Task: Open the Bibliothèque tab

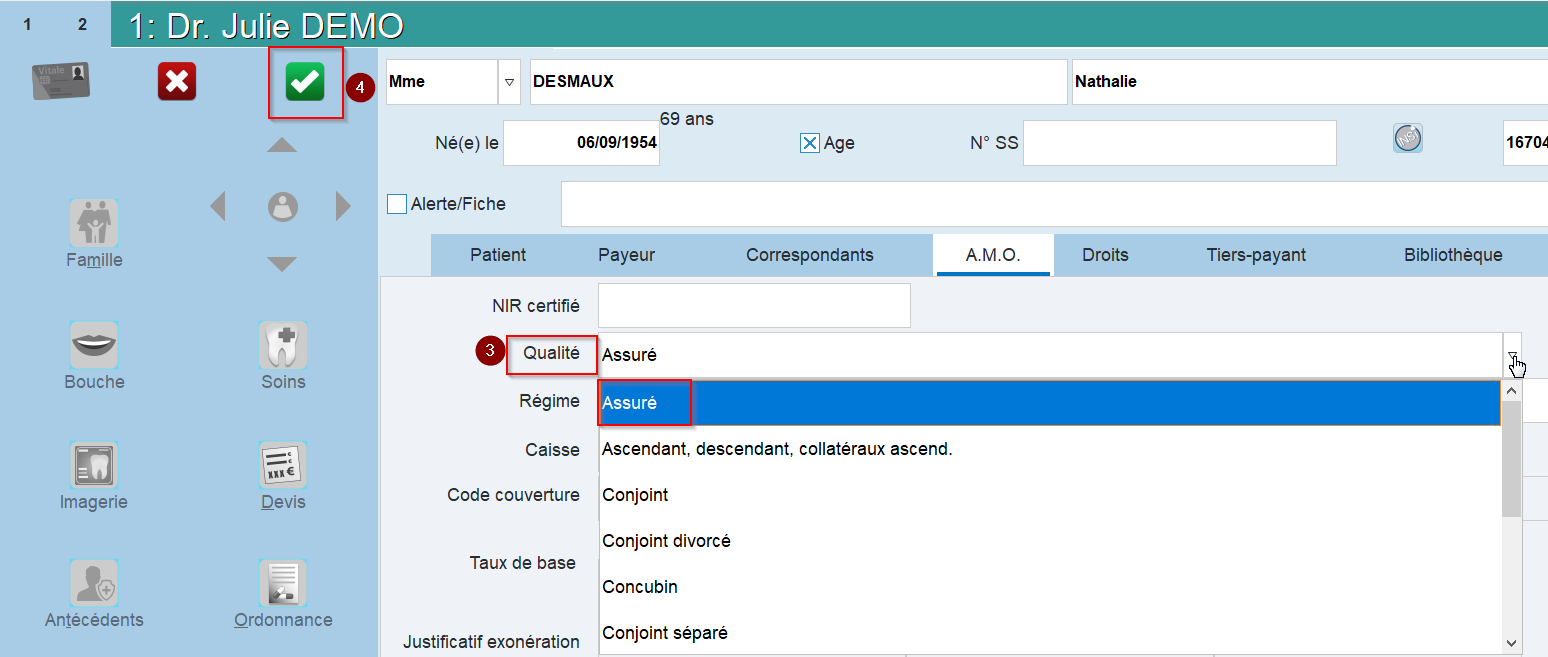Action: click(x=1453, y=255)
